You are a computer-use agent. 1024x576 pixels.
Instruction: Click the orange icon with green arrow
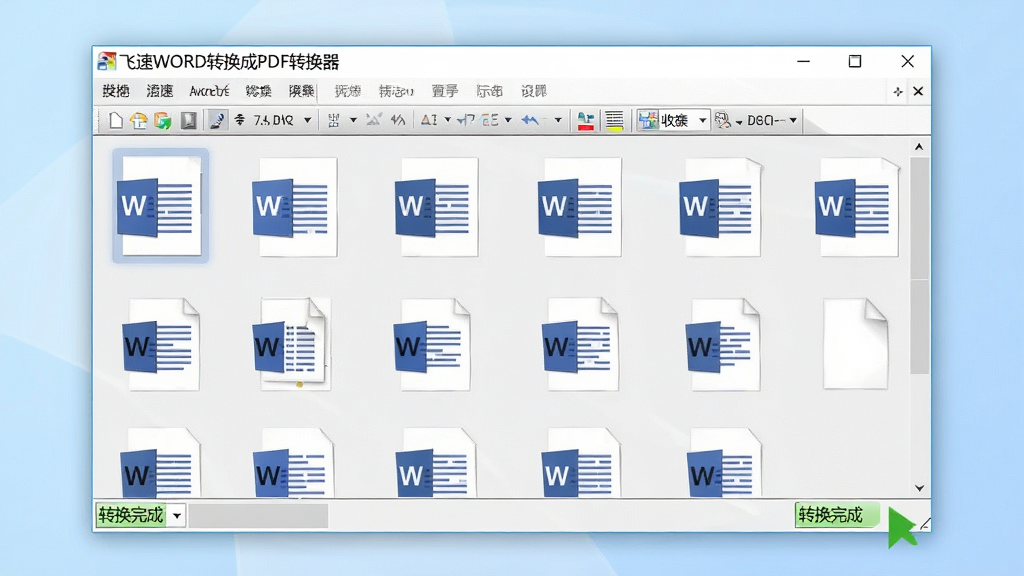(163, 120)
